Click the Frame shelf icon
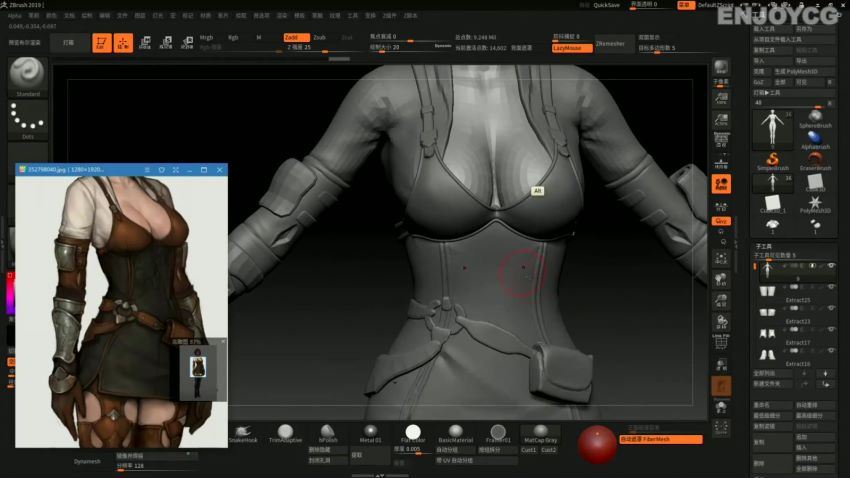 click(x=721, y=259)
